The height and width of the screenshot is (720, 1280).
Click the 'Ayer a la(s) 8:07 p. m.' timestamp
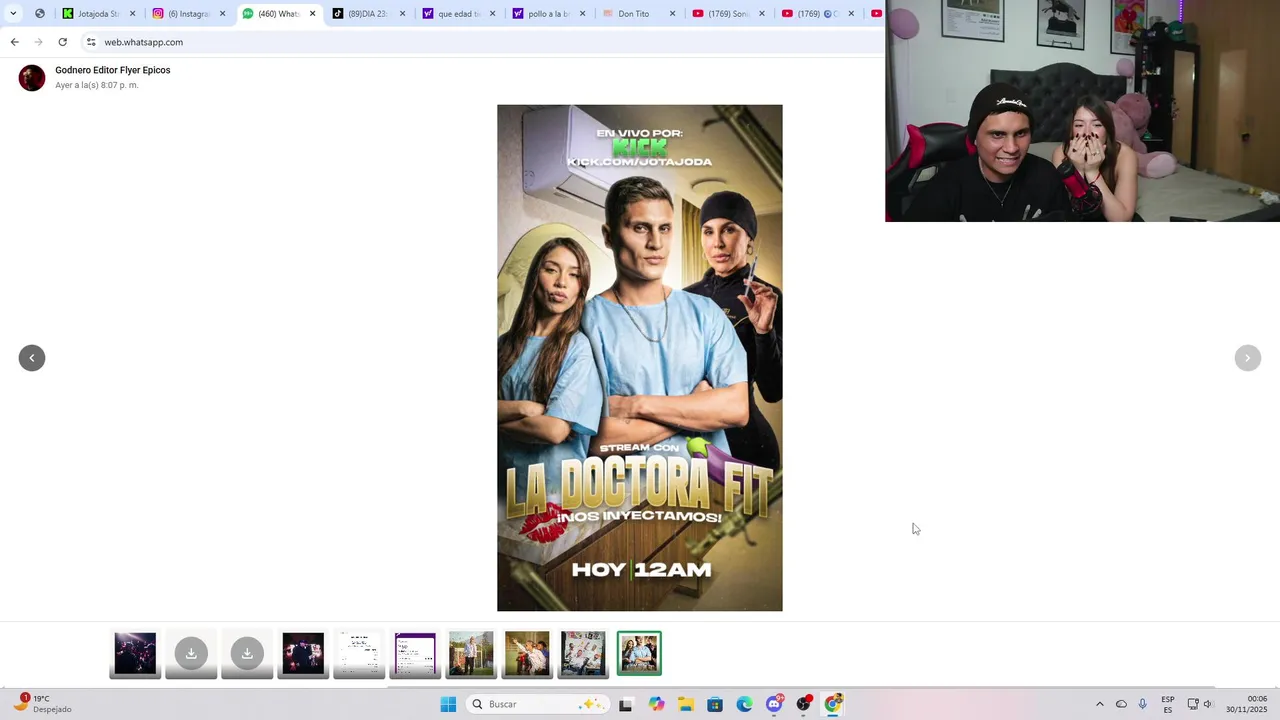tap(97, 85)
